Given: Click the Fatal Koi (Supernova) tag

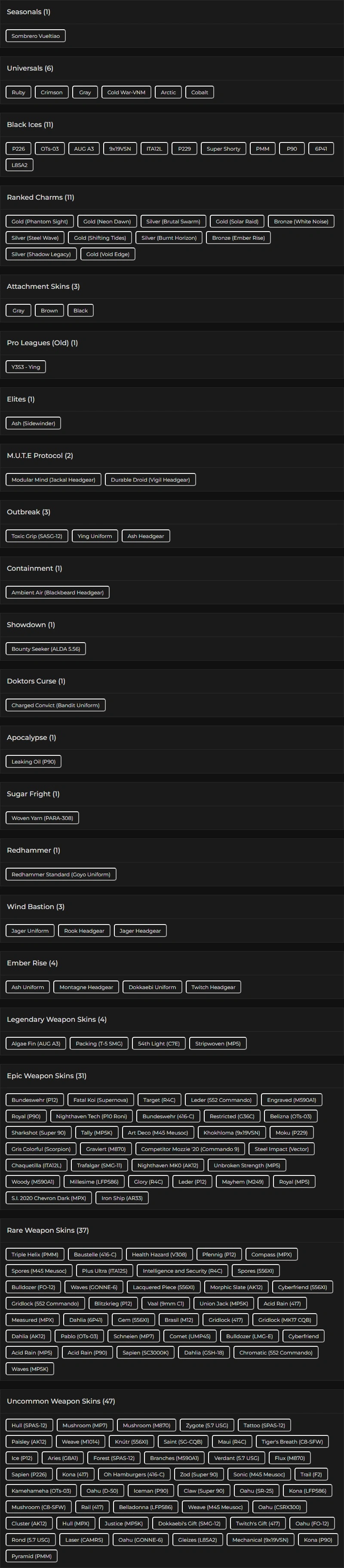Looking at the screenshot, I should (x=100, y=1100).
